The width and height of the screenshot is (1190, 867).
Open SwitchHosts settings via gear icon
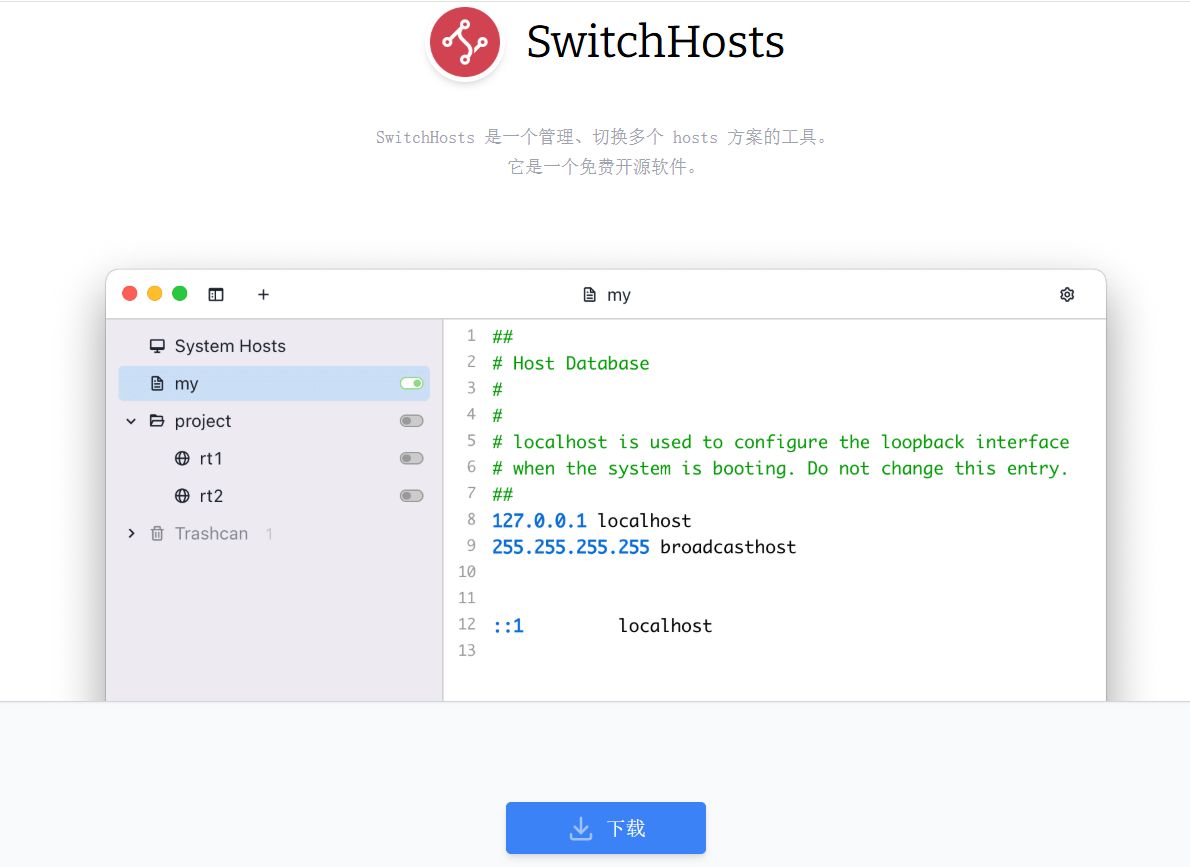pos(1066,294)
